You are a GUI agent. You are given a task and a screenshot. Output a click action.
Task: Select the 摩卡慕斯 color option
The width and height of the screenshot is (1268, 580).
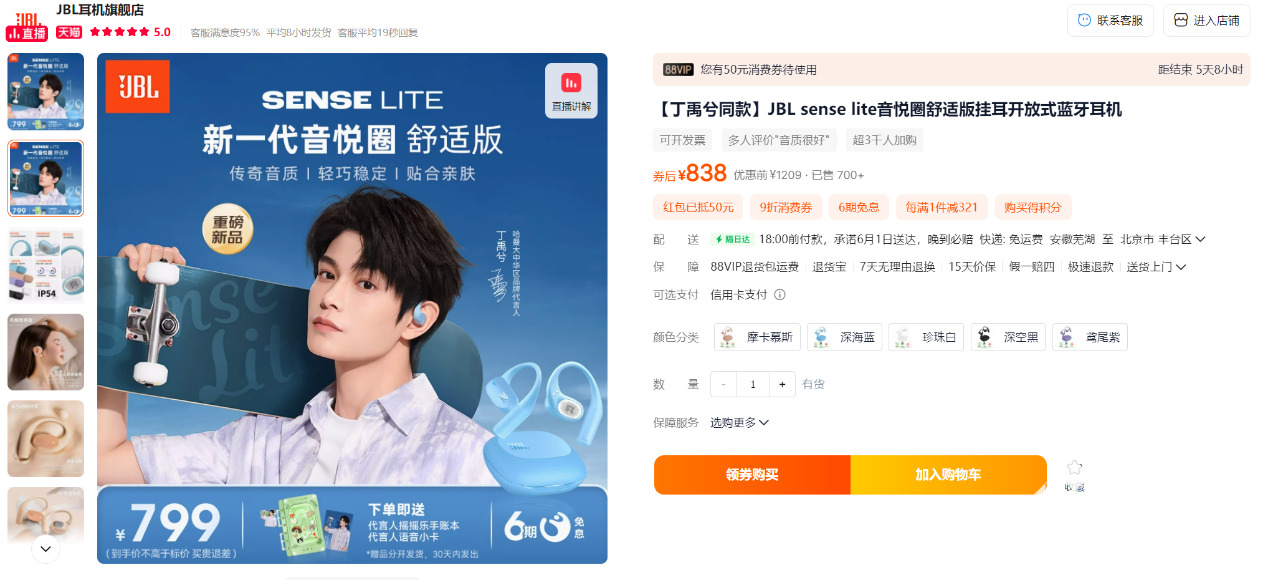pyautogui.click(x=757, y=337)
